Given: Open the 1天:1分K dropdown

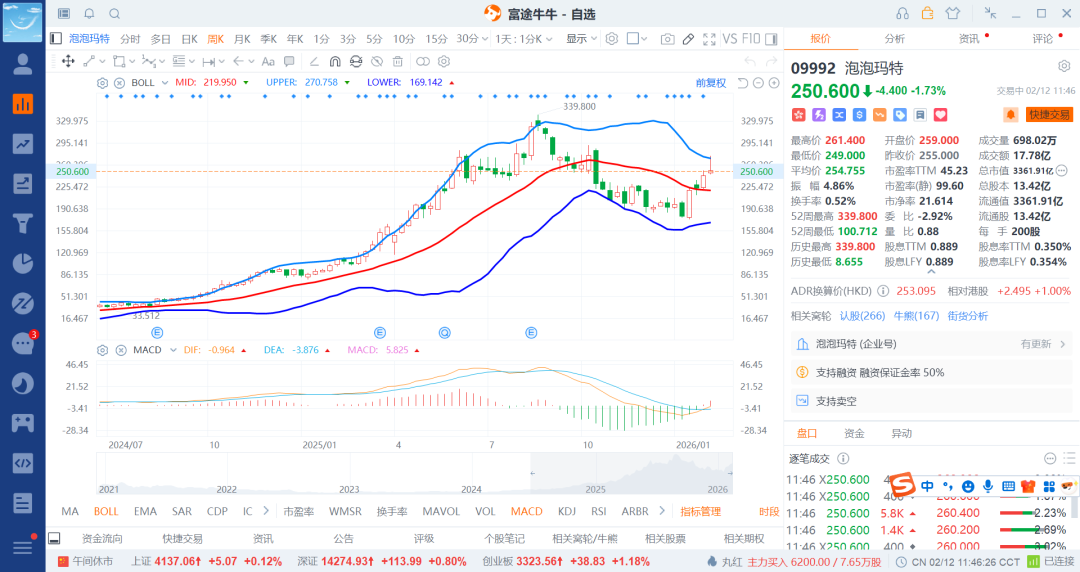Looking at the screenshot, I should [523, 39].
